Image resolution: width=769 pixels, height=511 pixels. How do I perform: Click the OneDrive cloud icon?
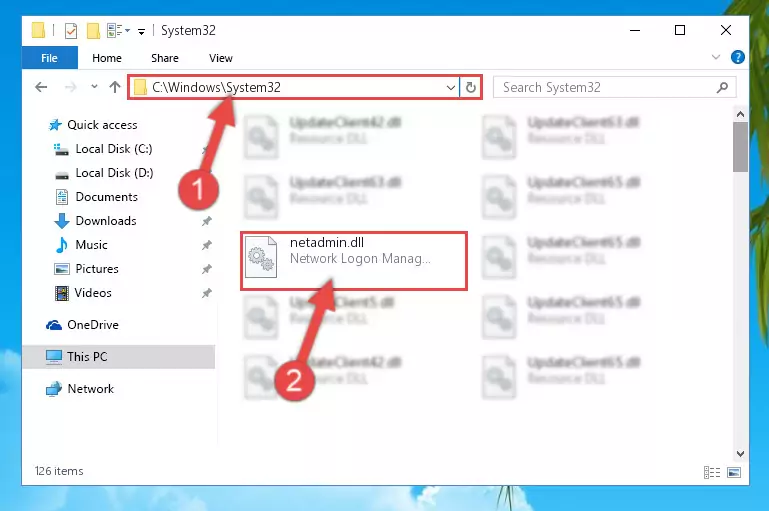tap(54, 325)
